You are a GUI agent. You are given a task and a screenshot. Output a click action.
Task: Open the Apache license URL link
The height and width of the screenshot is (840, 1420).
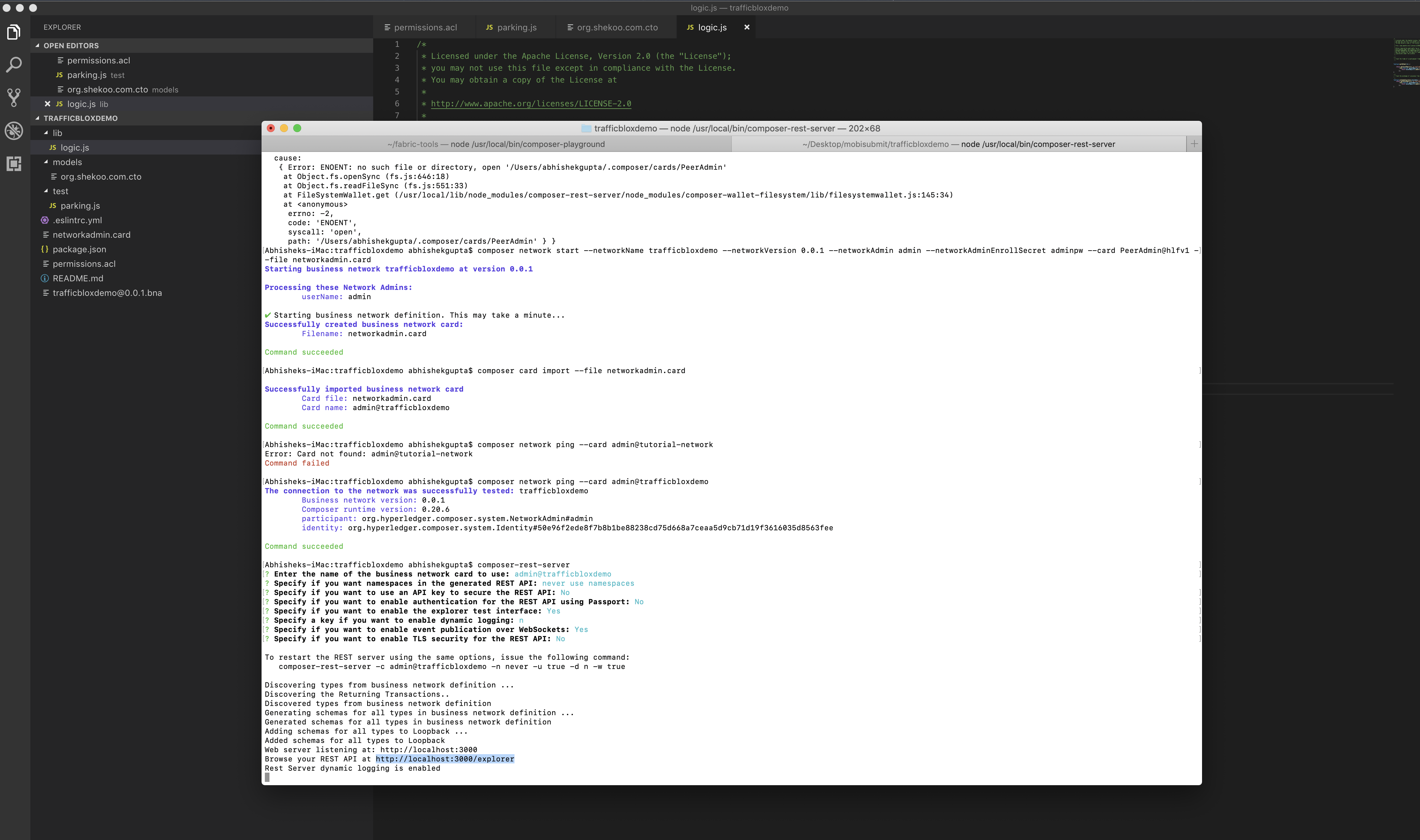(530, 104)
